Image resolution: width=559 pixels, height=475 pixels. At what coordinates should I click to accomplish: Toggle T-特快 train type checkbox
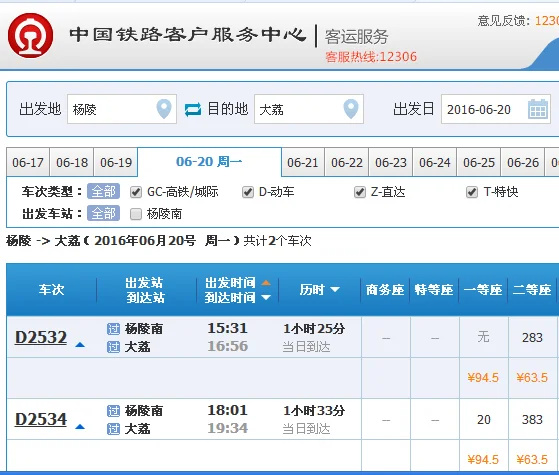pyautogui.click(x=472, y=192)
